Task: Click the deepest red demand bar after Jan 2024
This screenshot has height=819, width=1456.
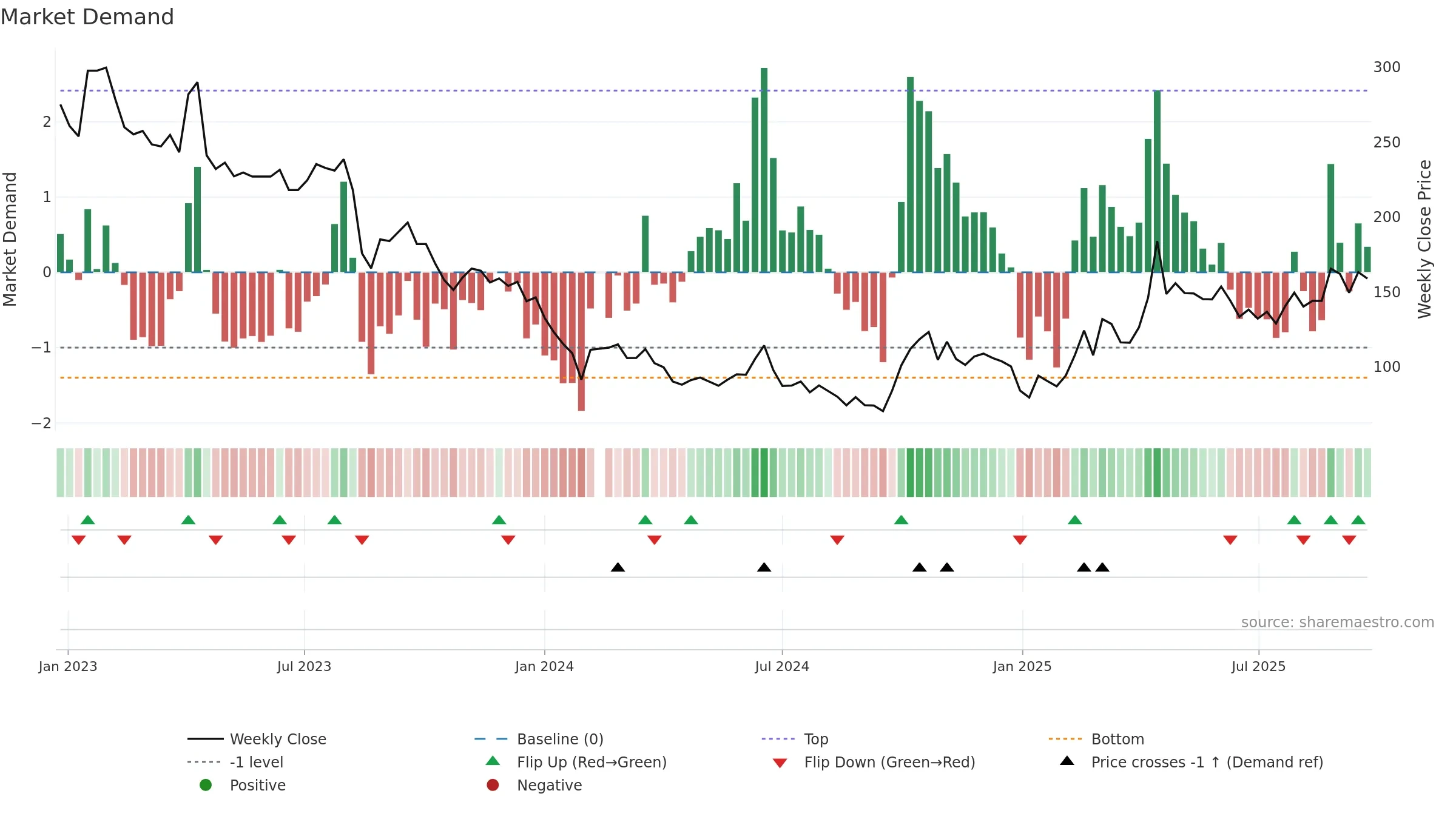Action: coord(581,342)
